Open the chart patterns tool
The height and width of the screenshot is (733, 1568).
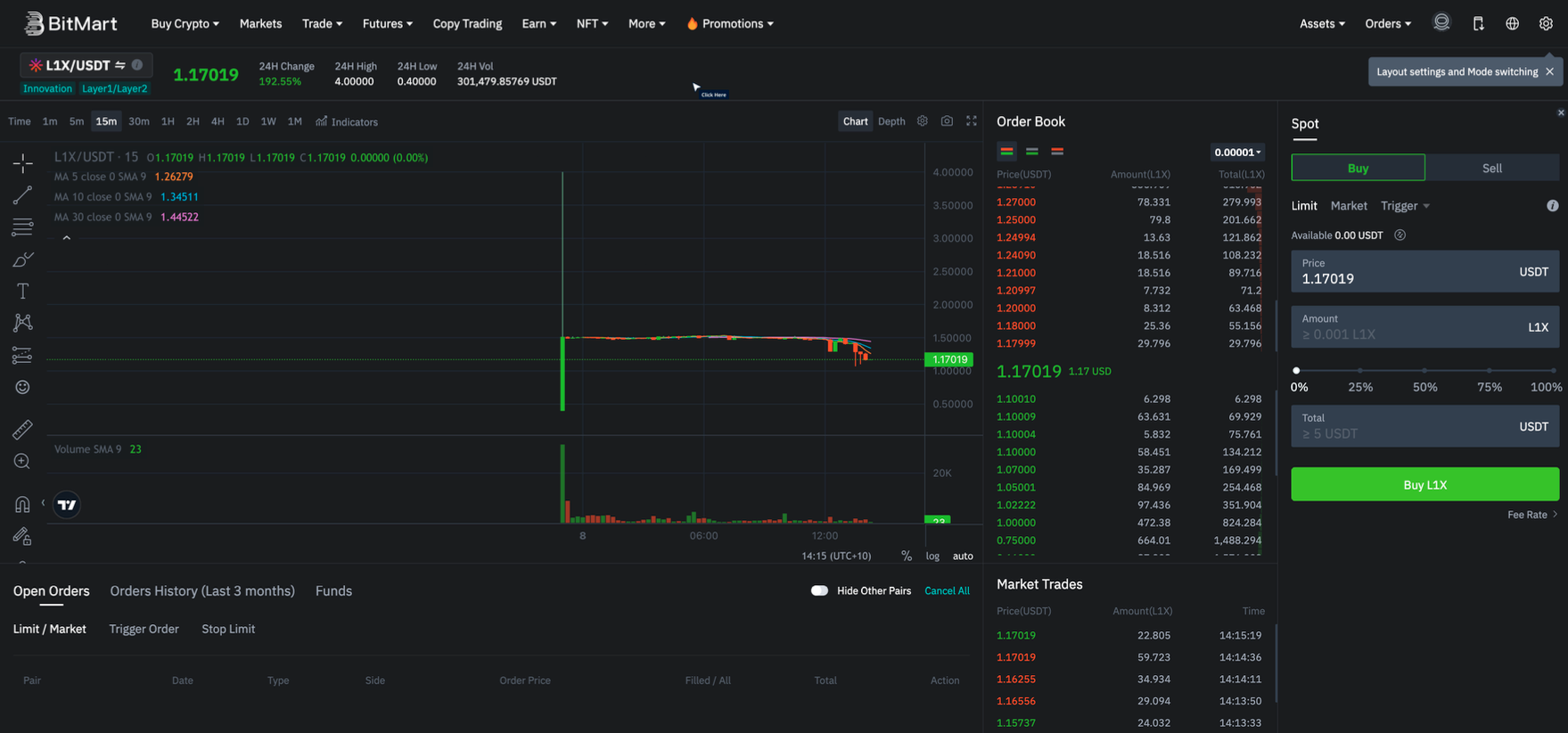pos(22,323)
